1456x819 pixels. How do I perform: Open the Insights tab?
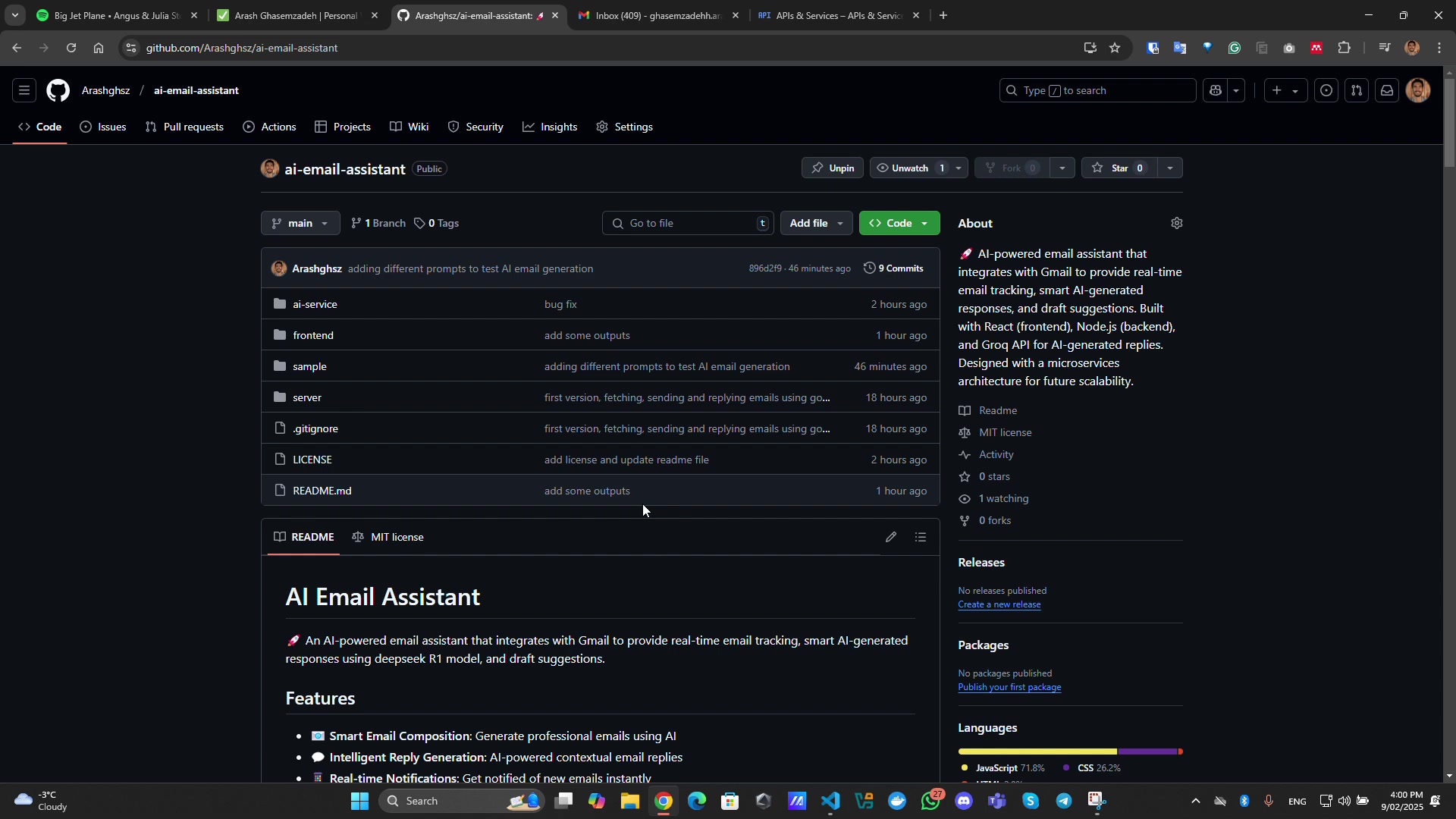point(550,127)
